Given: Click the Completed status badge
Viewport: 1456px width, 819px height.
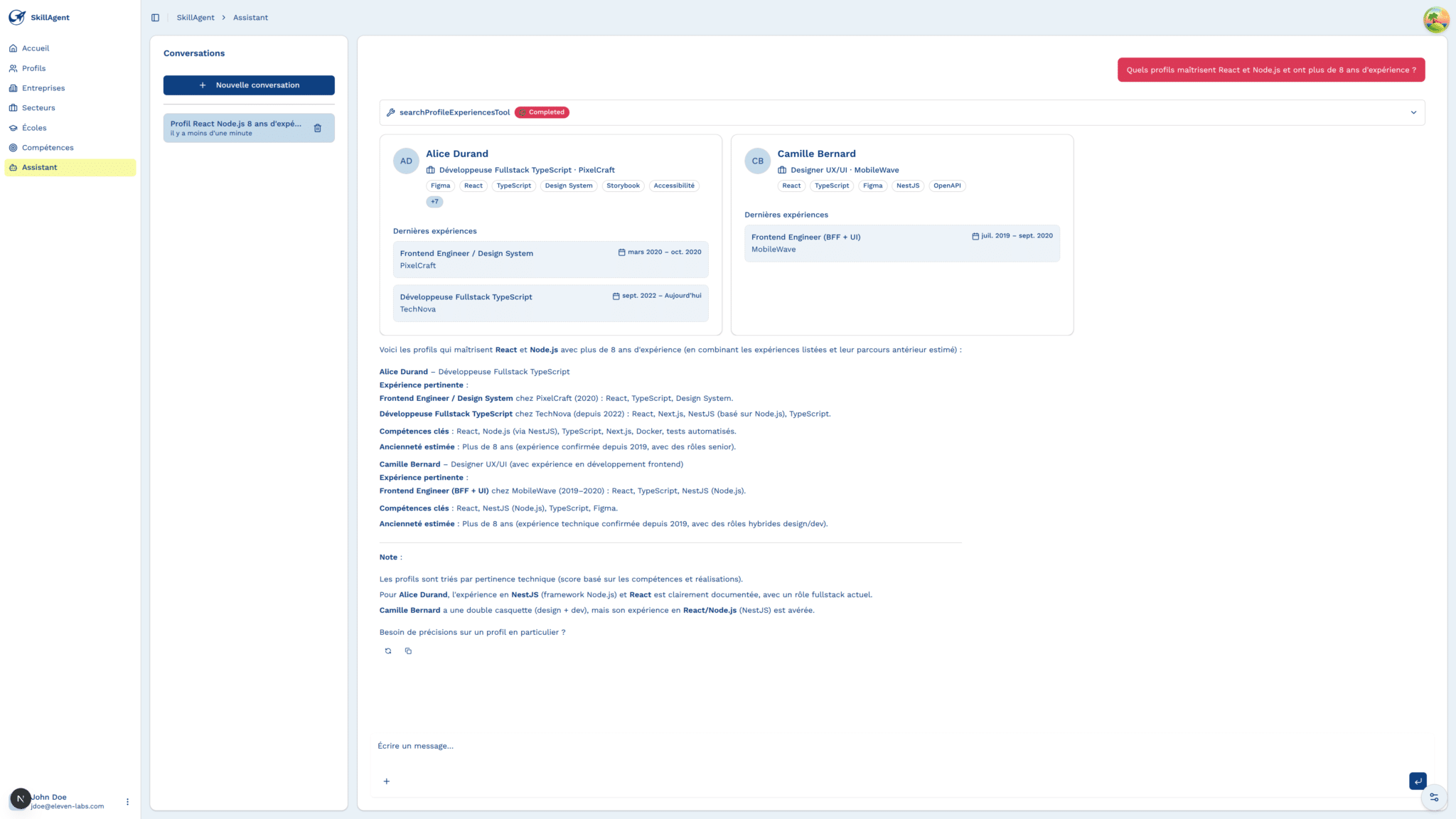Looking at the screenshot, I should tap(541, 112).
